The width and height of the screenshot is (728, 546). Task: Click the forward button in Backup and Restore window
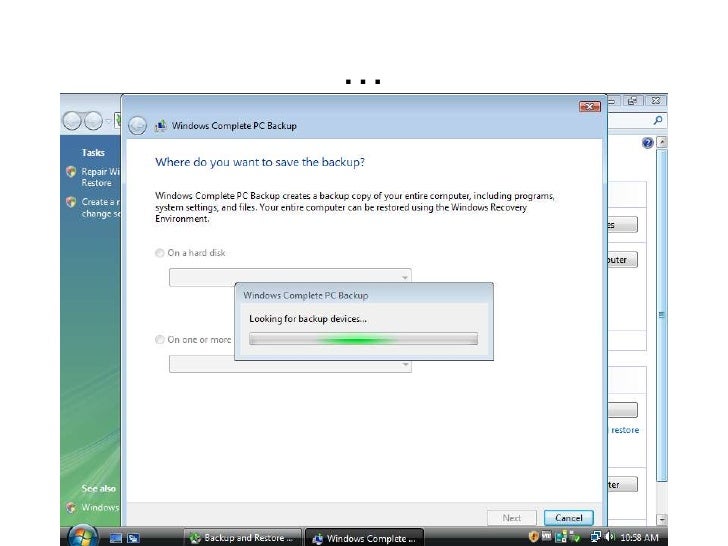point(93,121)
